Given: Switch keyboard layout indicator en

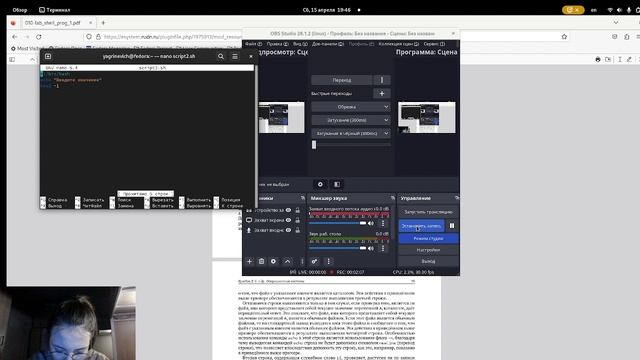Looking at the screenshot, I should pyautogui.click(x=593, y=10).
